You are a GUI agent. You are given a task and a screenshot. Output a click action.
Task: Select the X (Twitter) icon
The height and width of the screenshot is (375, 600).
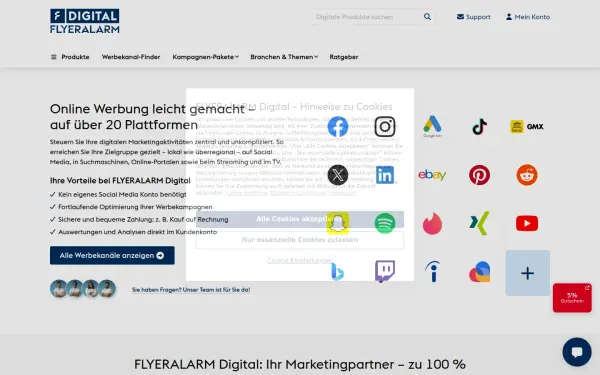point(338,175)
